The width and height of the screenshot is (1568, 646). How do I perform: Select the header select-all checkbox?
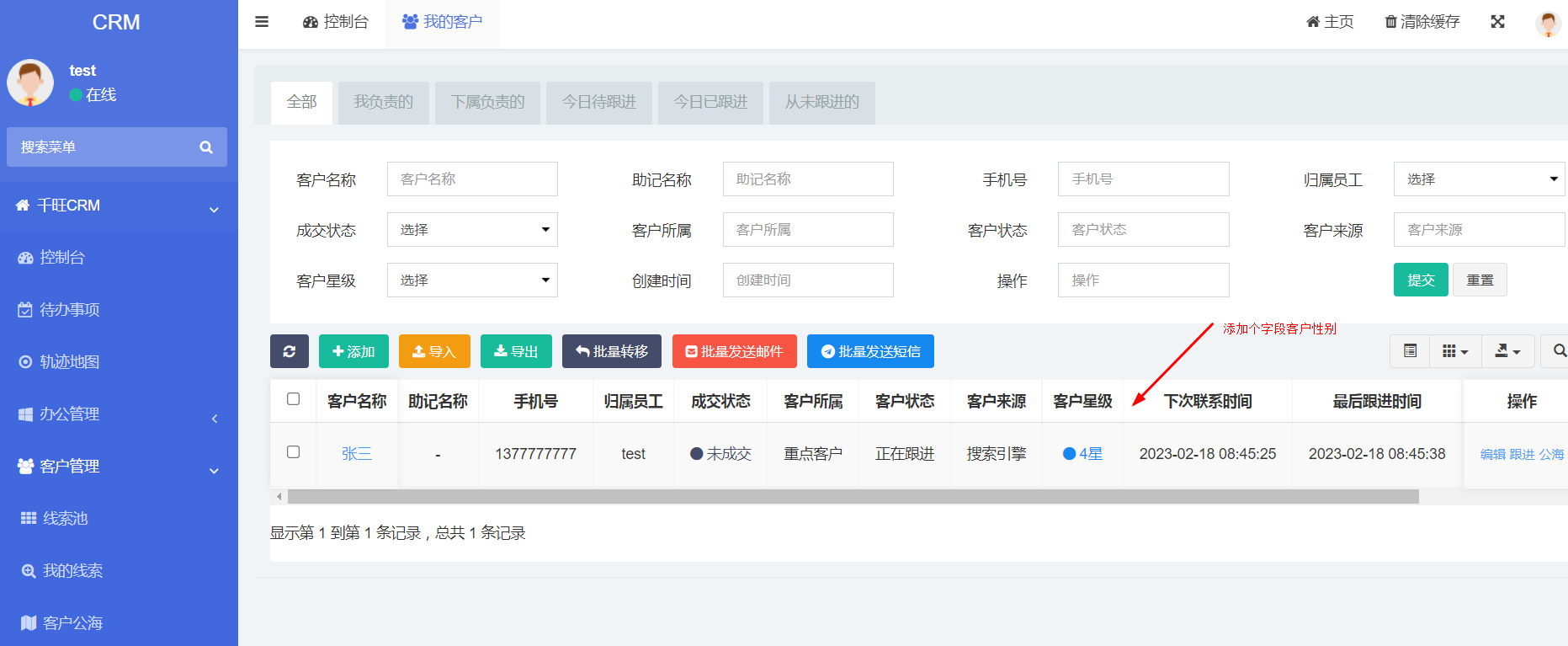(x=293, y=399)
